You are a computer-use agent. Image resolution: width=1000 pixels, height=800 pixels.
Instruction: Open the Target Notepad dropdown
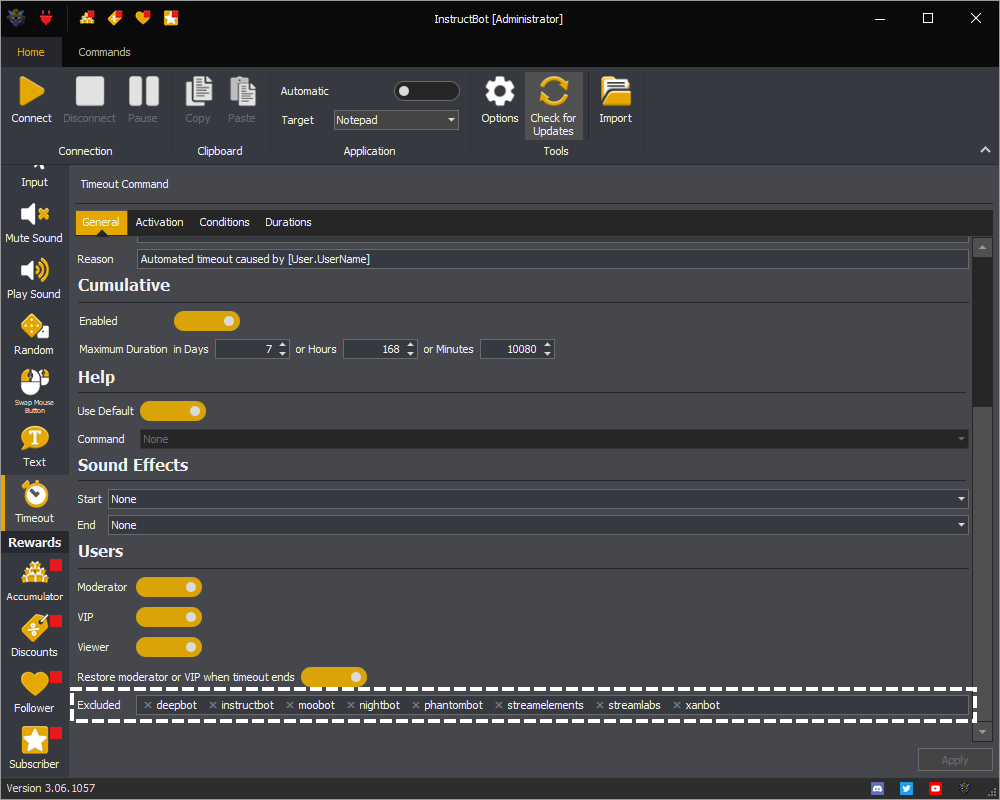tap(396, 120)
